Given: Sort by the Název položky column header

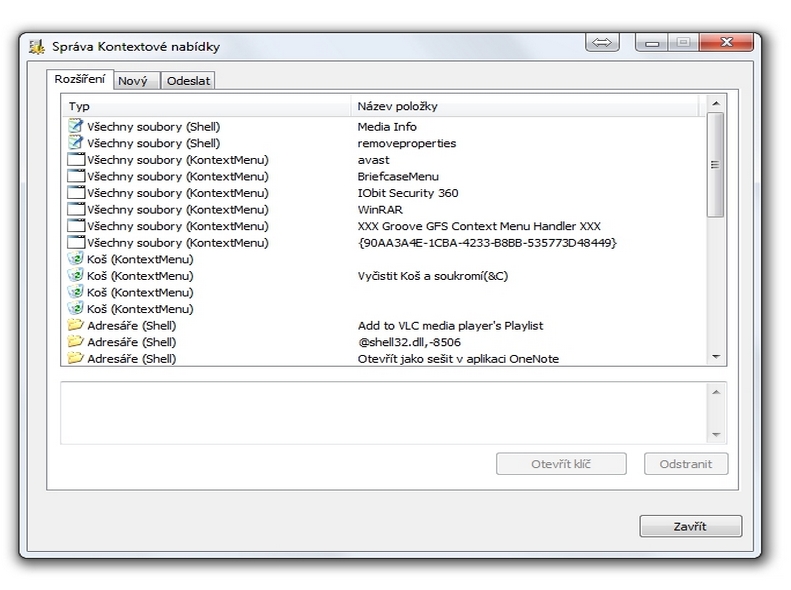Looking at the screenshot, I should click(525, 106).
